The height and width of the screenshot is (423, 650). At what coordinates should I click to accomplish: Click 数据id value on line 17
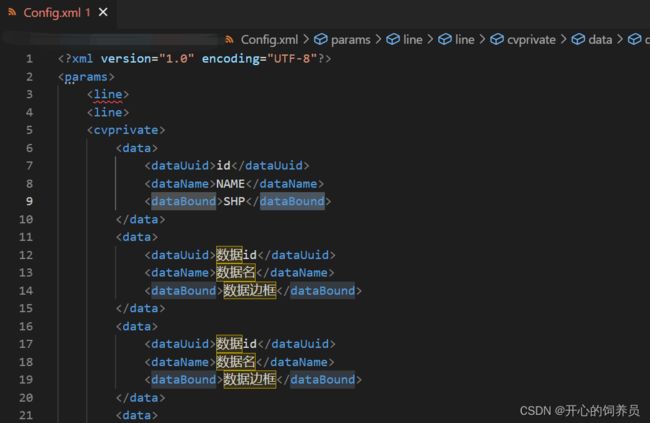(236, 344)
